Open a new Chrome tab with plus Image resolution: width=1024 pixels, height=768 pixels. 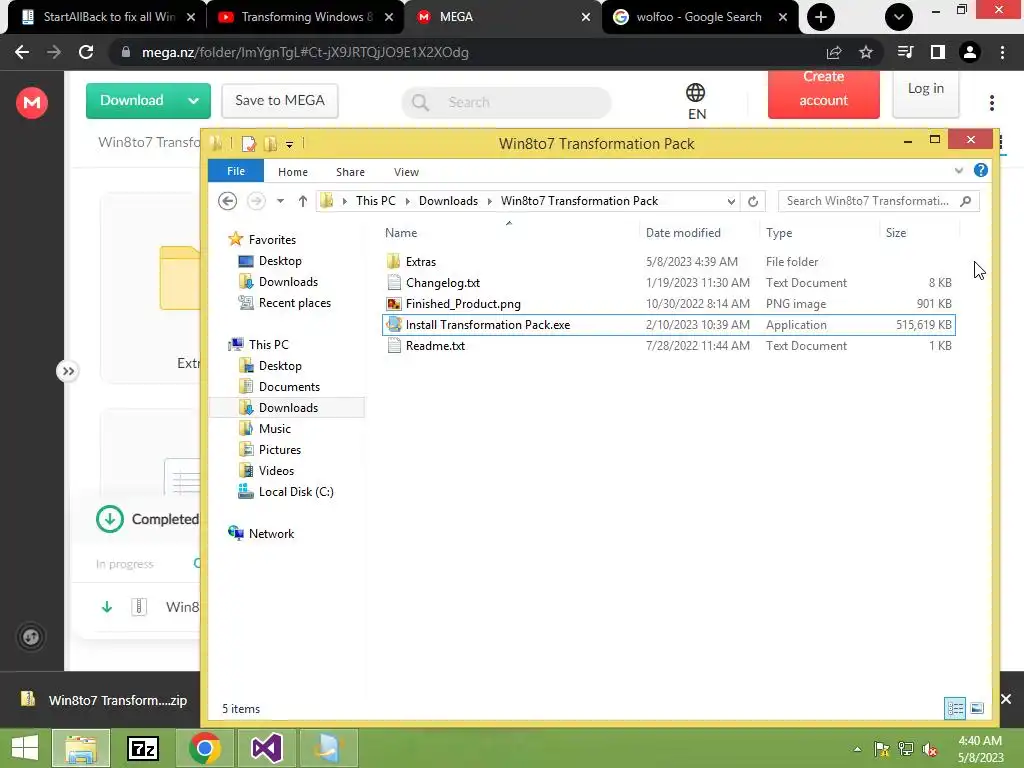point(821,17)
